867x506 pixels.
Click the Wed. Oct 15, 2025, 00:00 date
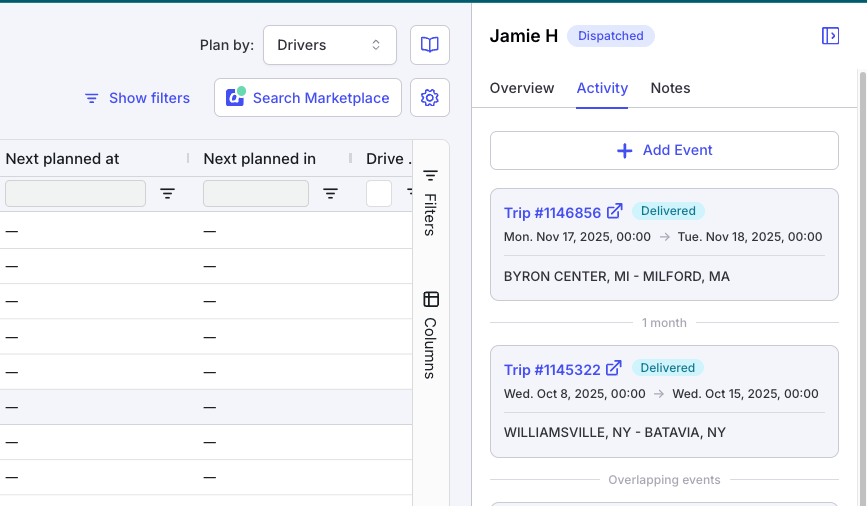point(745,394)
